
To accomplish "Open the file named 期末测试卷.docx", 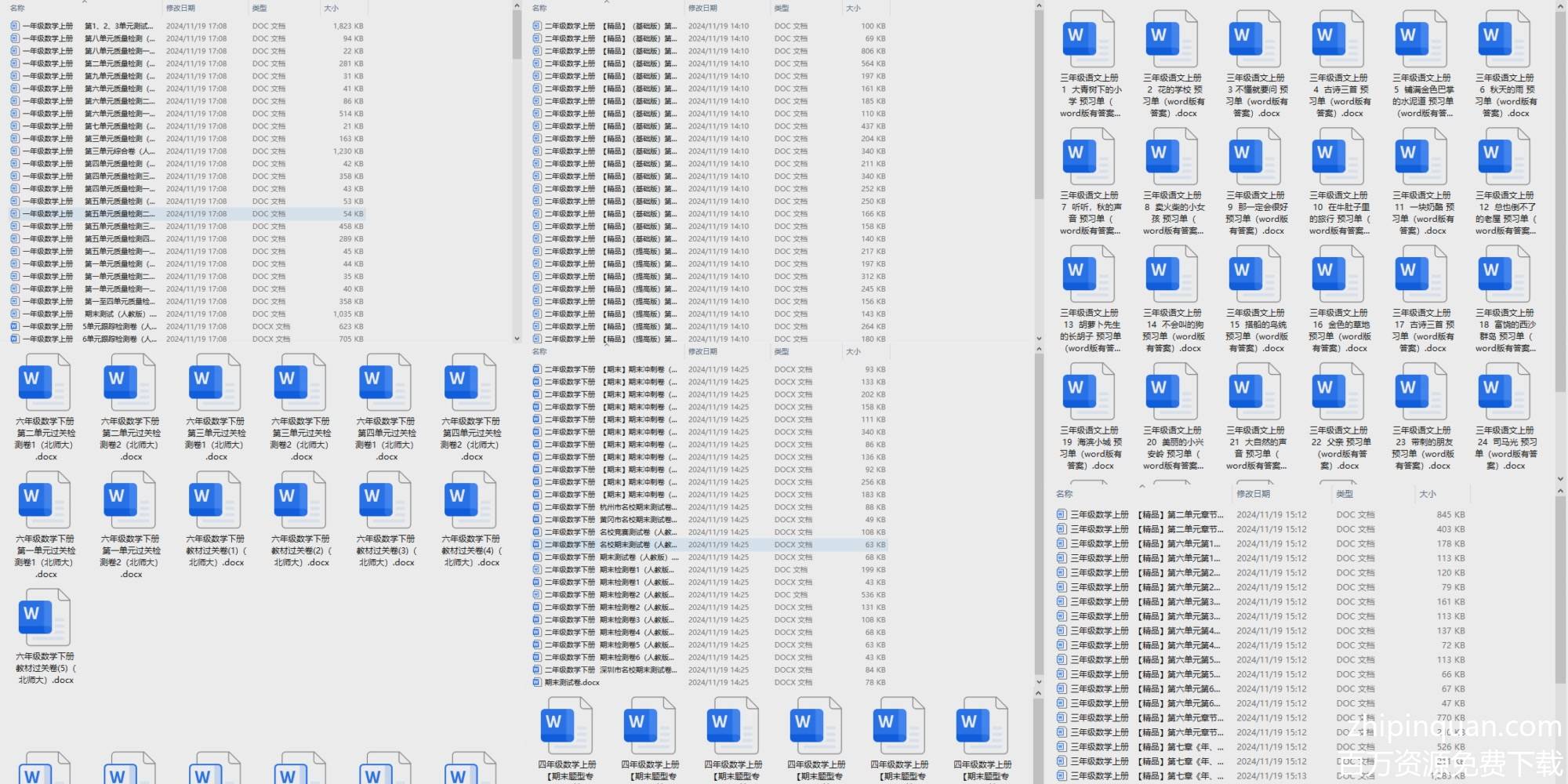I will tap(572, 683).
